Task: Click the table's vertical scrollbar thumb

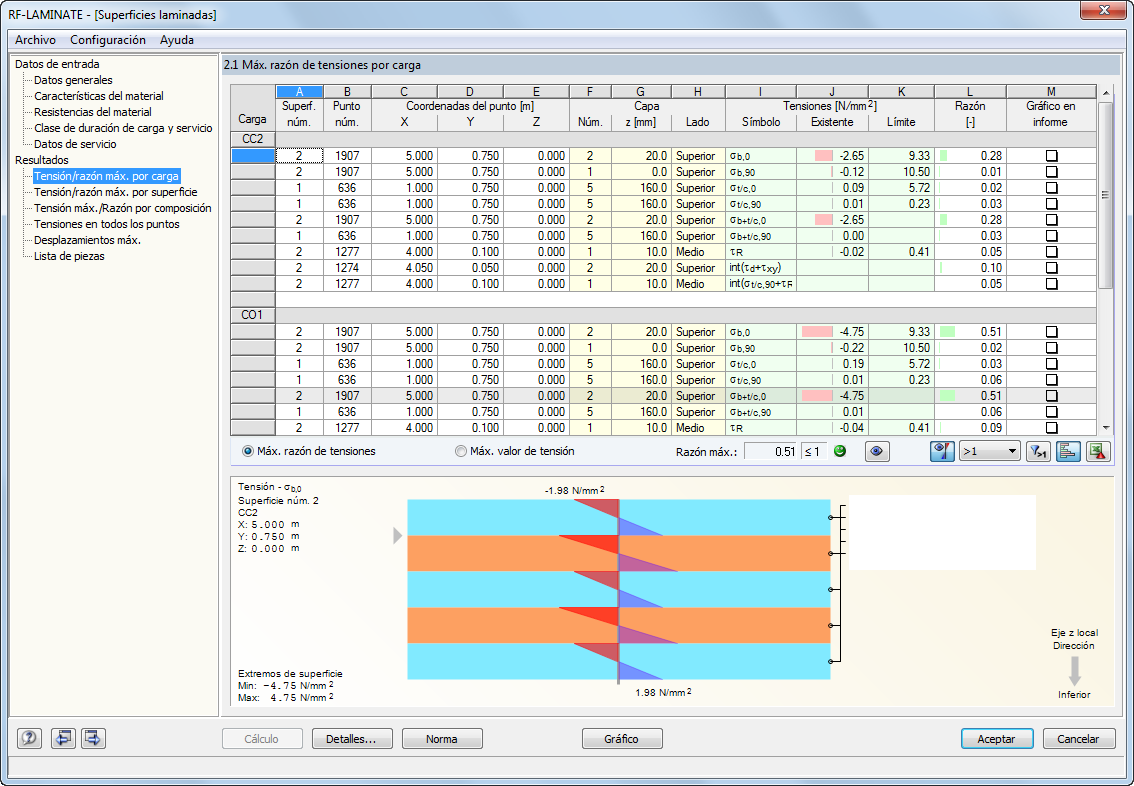Action: click(1105, 195)
